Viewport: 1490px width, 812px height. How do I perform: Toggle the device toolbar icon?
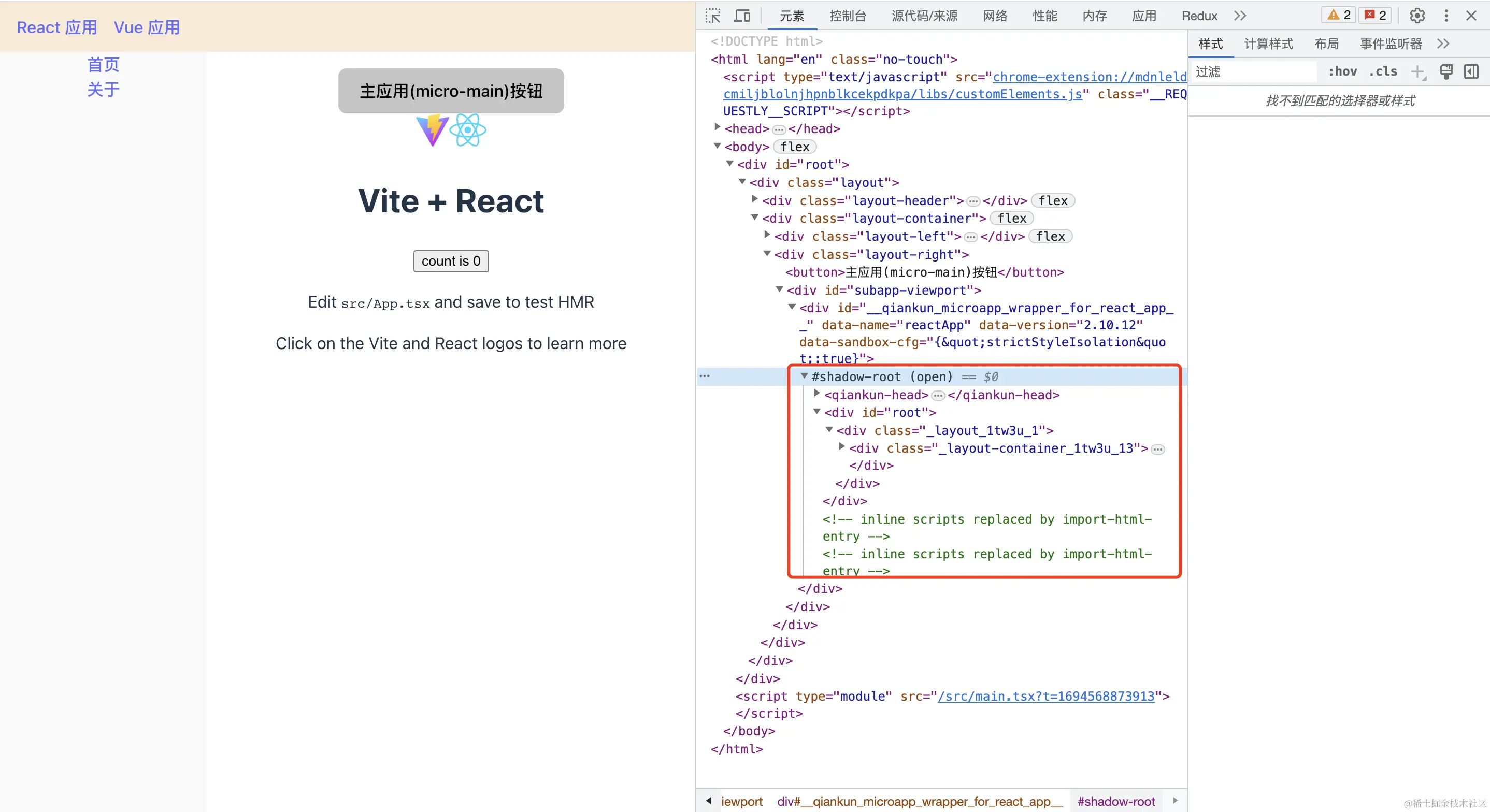[742, 16]
